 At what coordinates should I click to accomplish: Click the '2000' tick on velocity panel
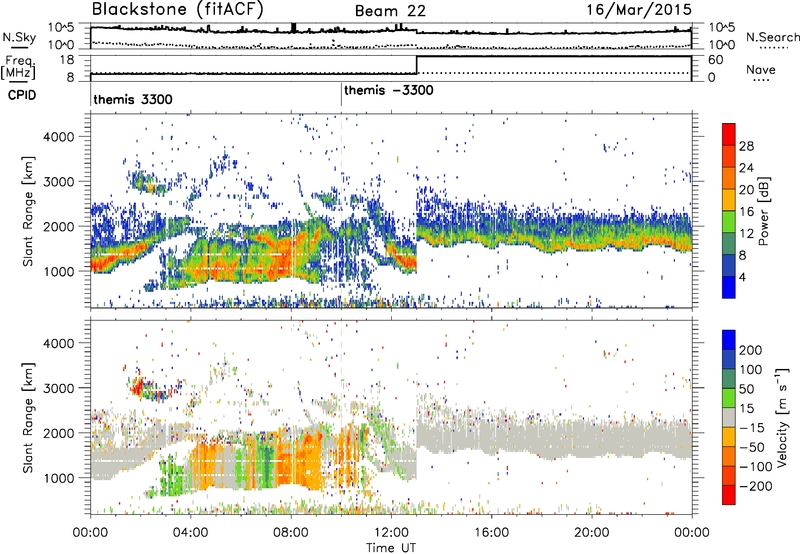(58, 433)
